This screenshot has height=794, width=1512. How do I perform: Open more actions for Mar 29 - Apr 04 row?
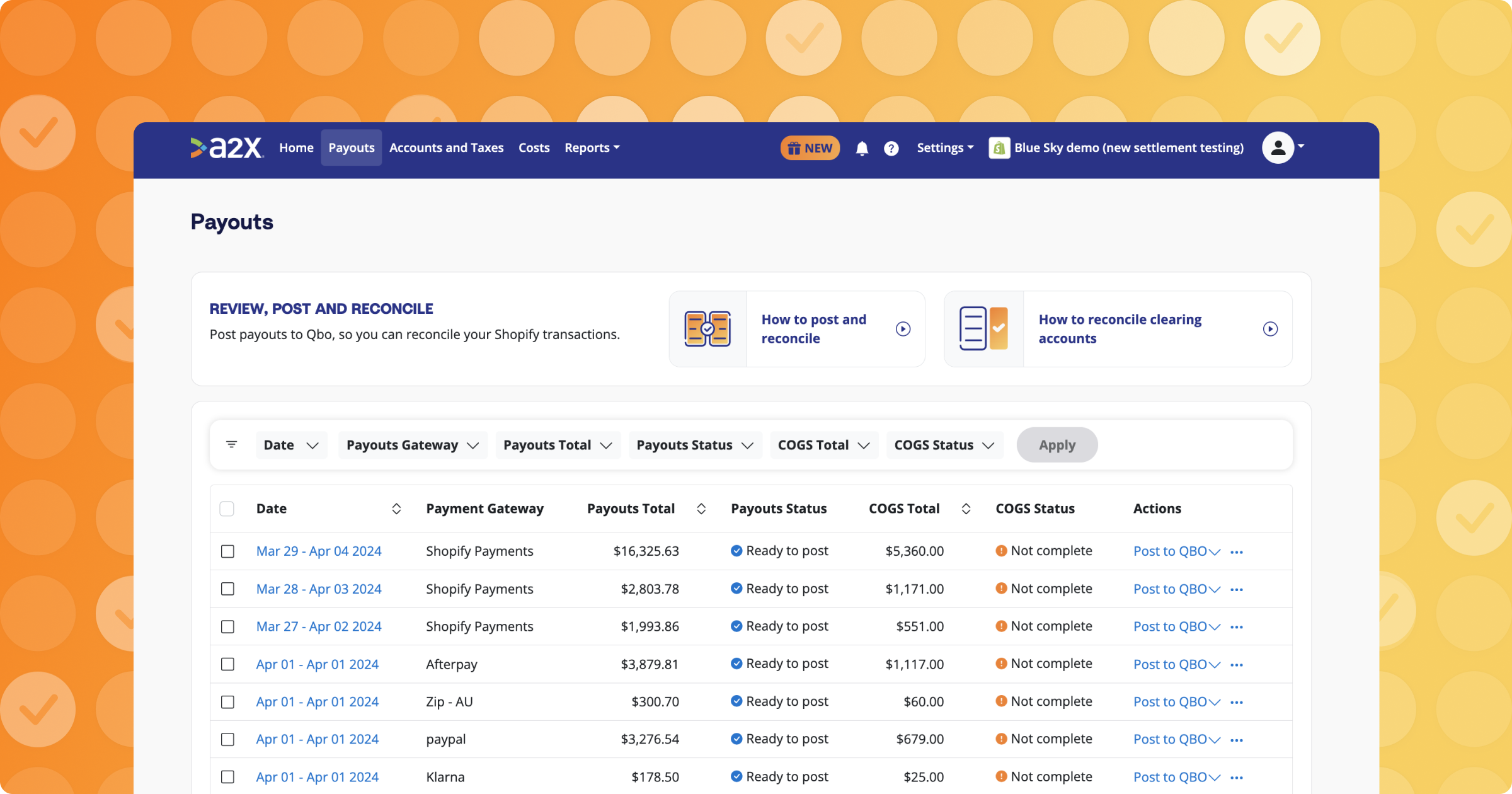tap(1237, 552)
